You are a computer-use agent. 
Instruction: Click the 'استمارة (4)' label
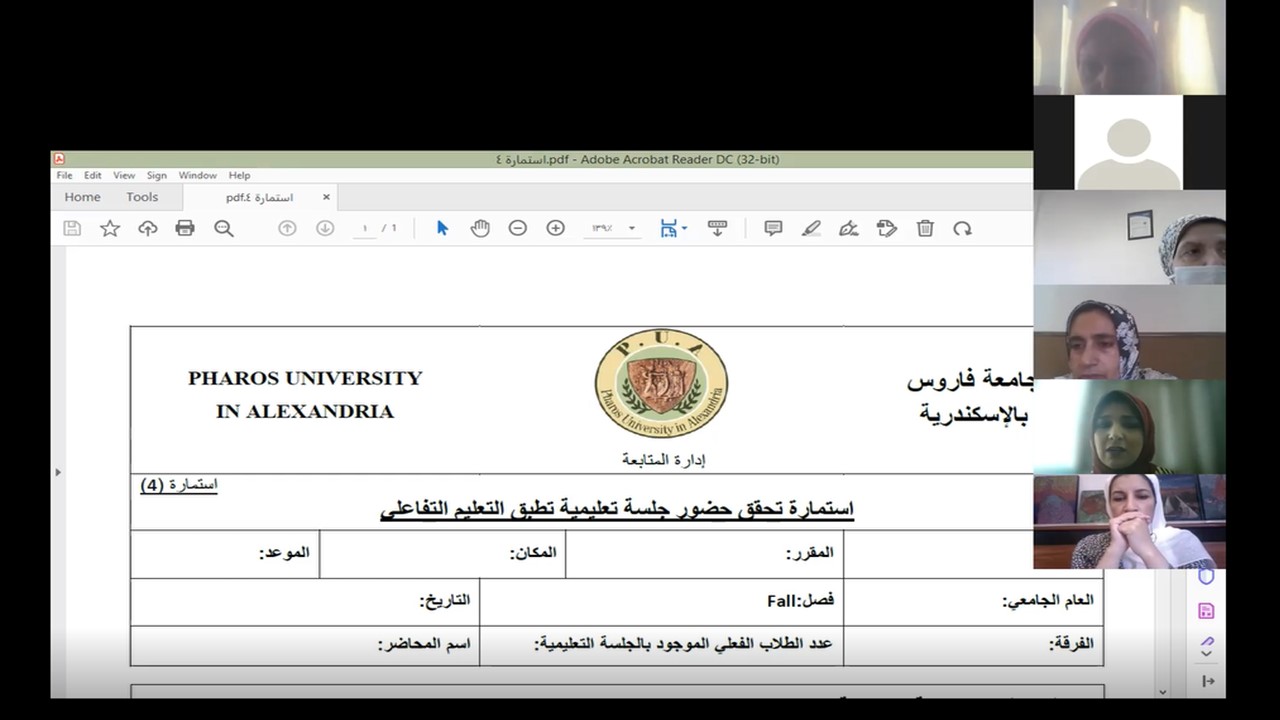pos(179,486)
